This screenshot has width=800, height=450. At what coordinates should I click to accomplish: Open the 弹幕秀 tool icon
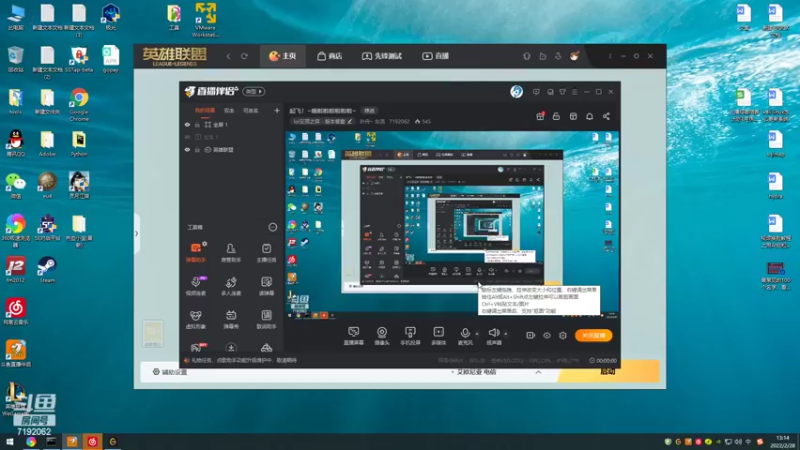tap(231, 319)
